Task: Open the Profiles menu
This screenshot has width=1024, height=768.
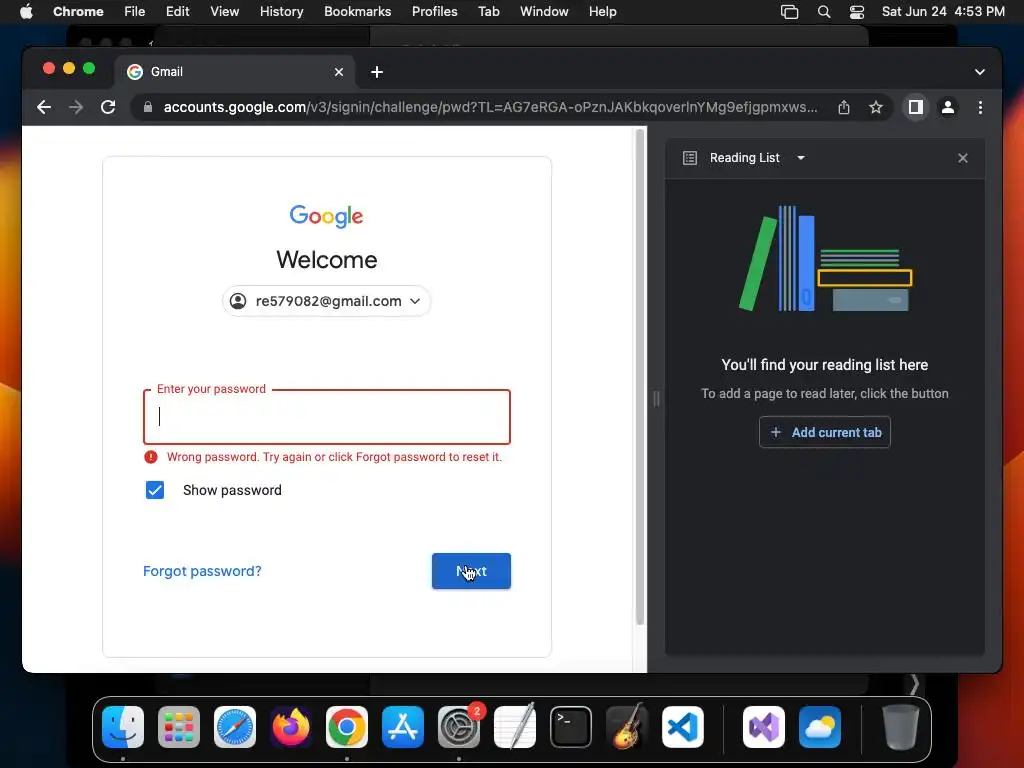Action: 434,12
